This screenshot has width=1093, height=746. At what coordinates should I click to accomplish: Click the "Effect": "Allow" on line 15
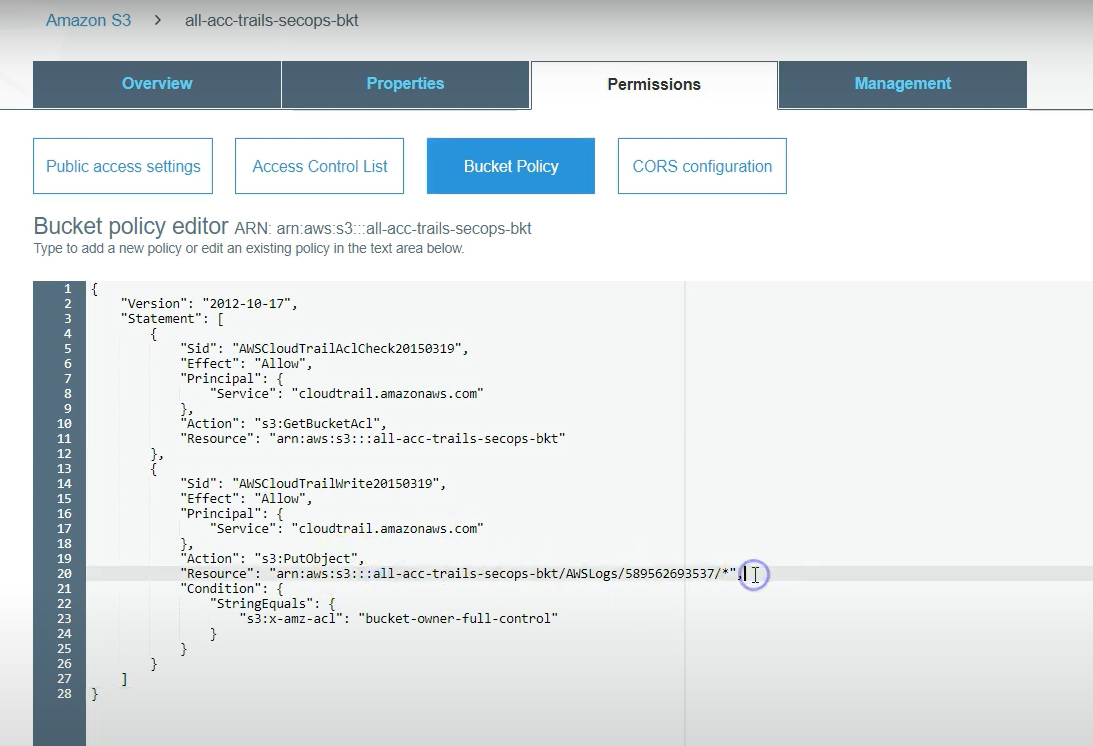(x=246, y=498)
